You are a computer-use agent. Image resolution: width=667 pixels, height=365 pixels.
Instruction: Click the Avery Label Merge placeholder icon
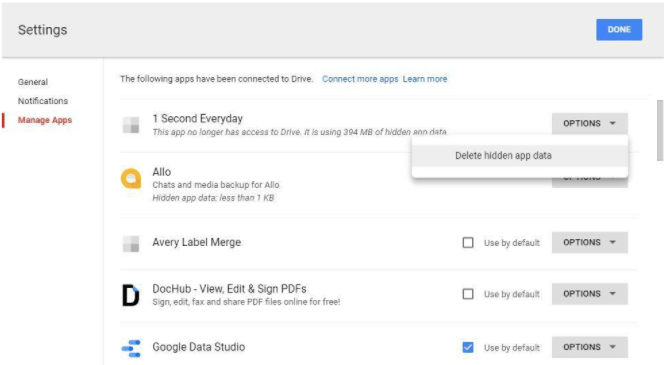tap(131, 244)
